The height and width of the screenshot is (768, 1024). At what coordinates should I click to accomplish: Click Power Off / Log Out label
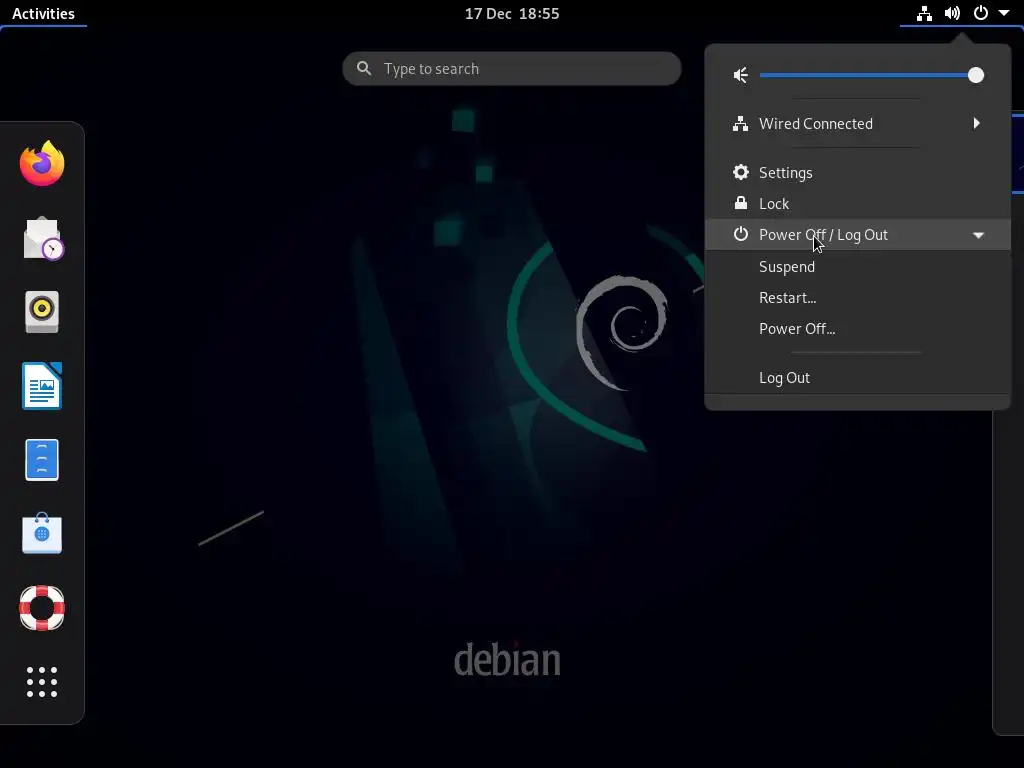pyautogui.click(x=823, y=234)
